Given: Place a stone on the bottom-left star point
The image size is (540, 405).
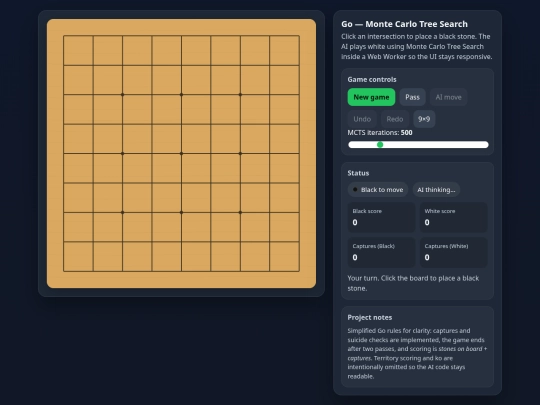Looking at the screenshot, I should click(123, 212).
